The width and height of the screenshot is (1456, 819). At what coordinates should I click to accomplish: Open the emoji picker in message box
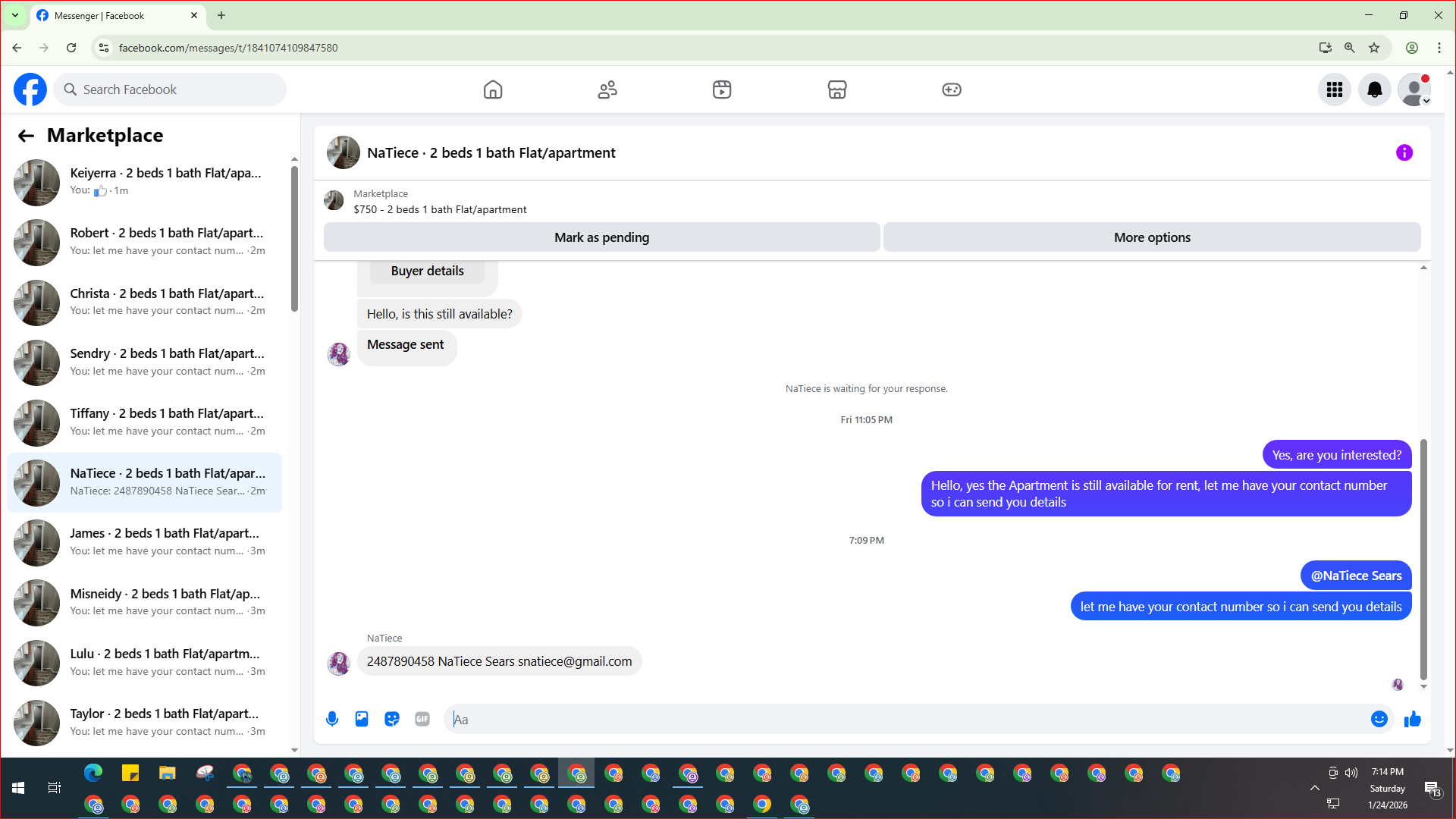pyautogui.click(x=1379, y=719)
